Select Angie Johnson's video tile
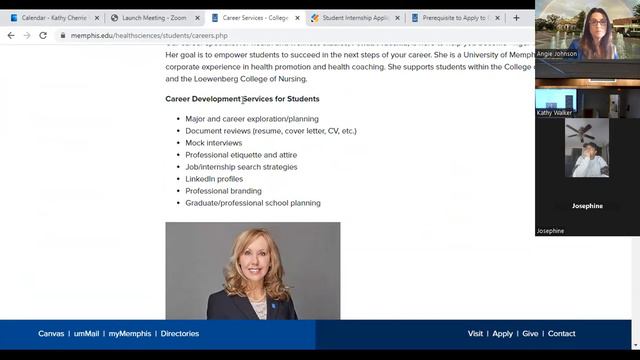Image resolution: width=640 pixels, height=360 pixels. 587,30
